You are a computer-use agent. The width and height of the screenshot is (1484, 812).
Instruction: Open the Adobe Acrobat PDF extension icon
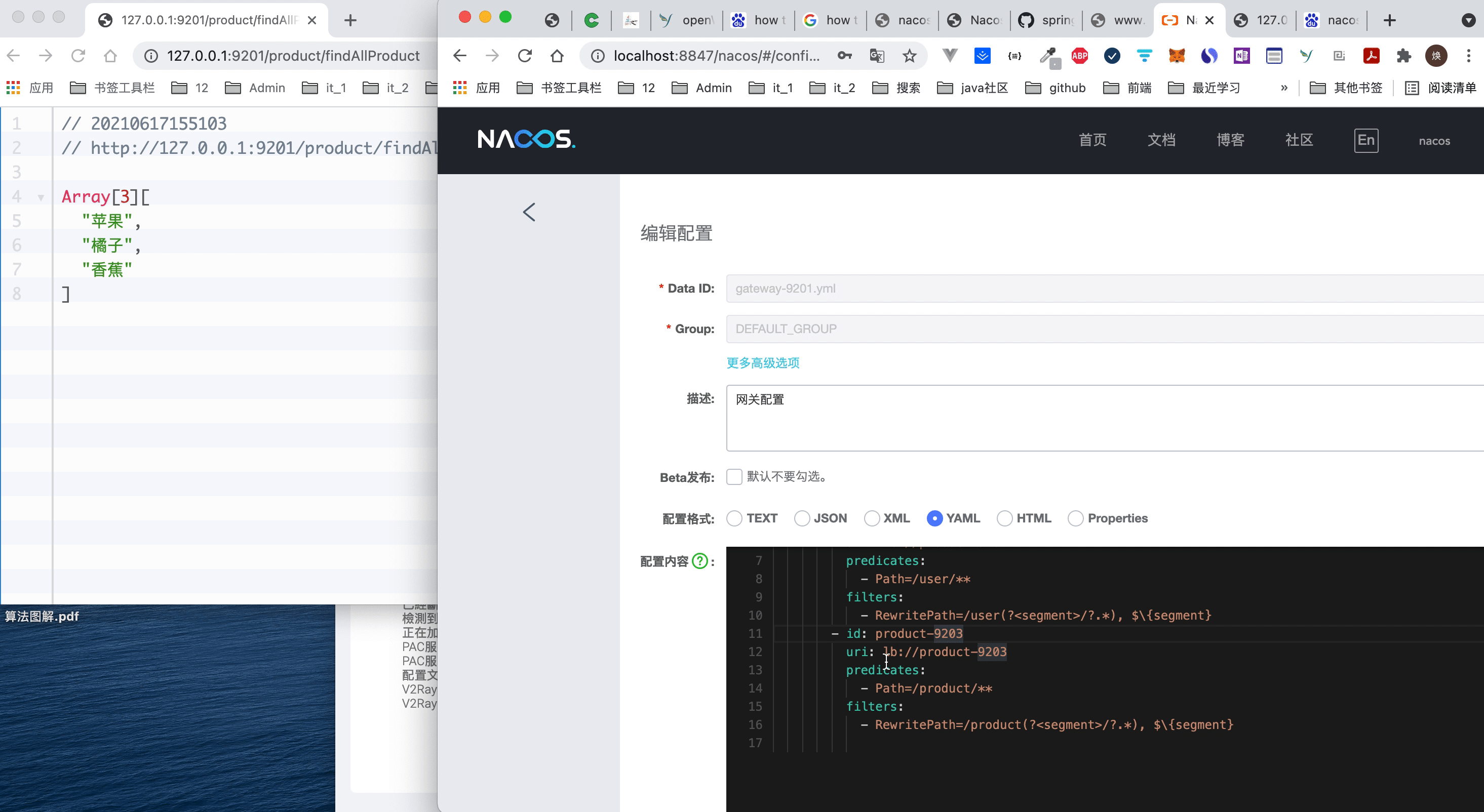(x=1371, y=56)
